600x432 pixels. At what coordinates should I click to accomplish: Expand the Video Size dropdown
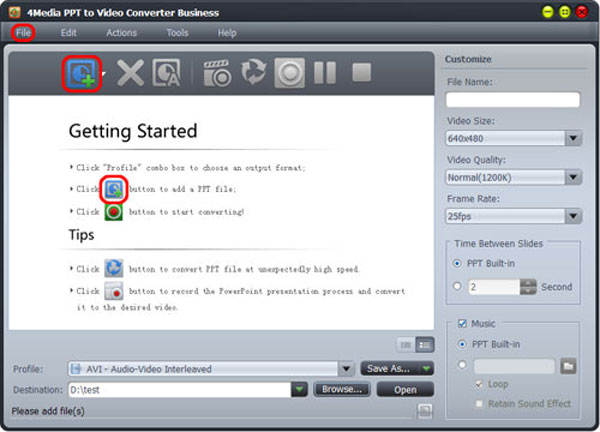(x=573, y=139)
